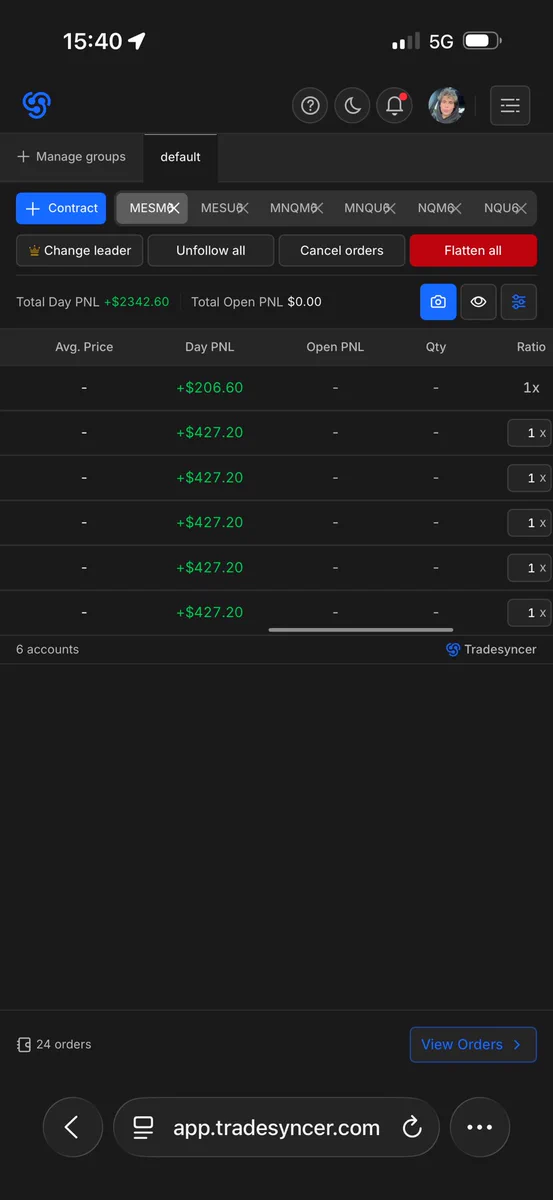Open browser more options (three dots)

coord(480,1127)
